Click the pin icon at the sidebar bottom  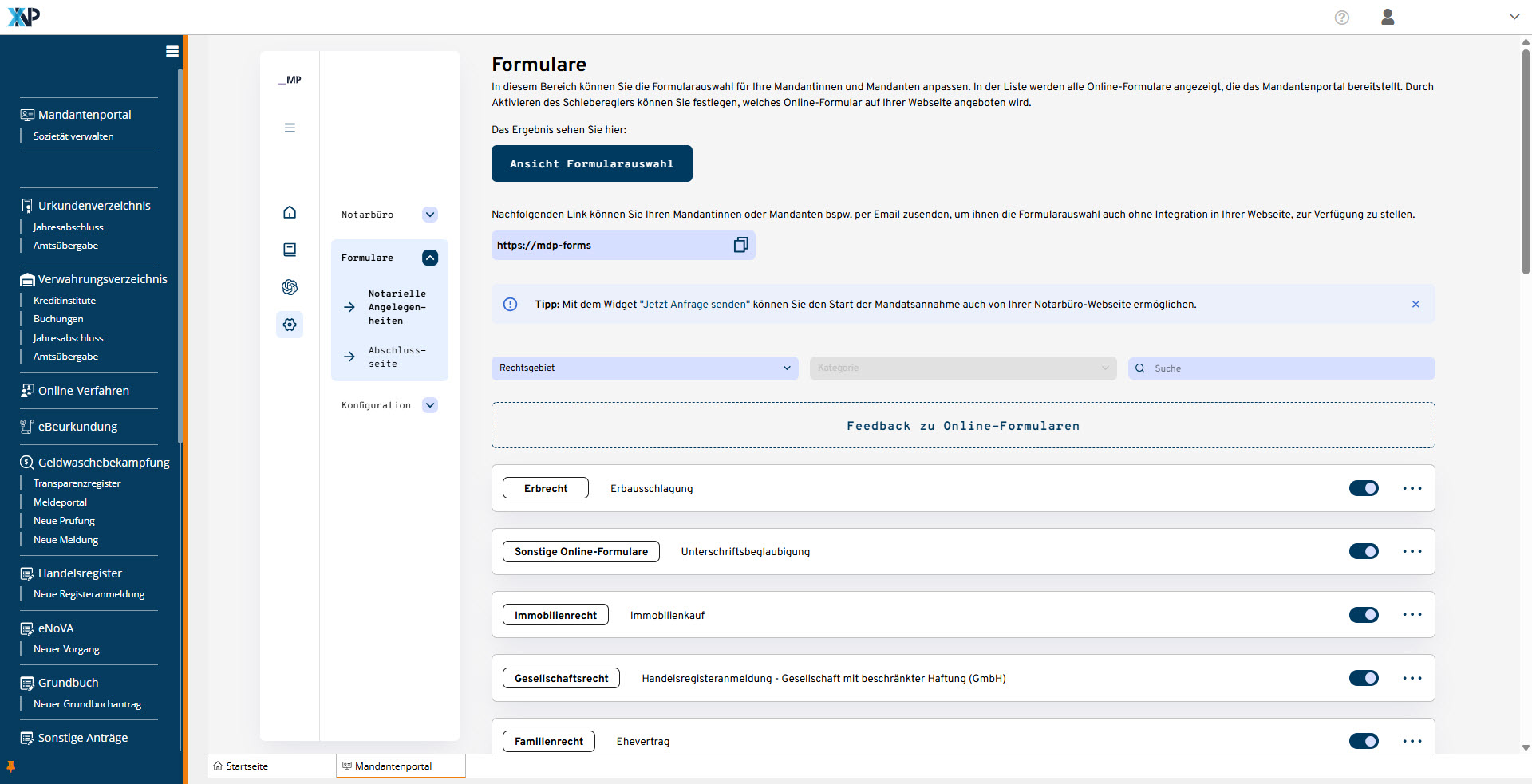click(11, 766)
